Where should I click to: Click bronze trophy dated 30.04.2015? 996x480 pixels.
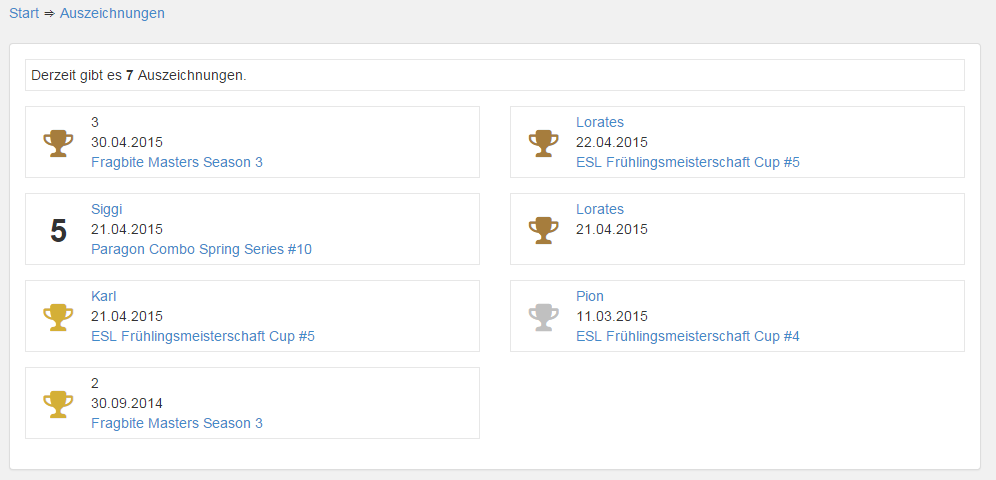click(58, 143)
